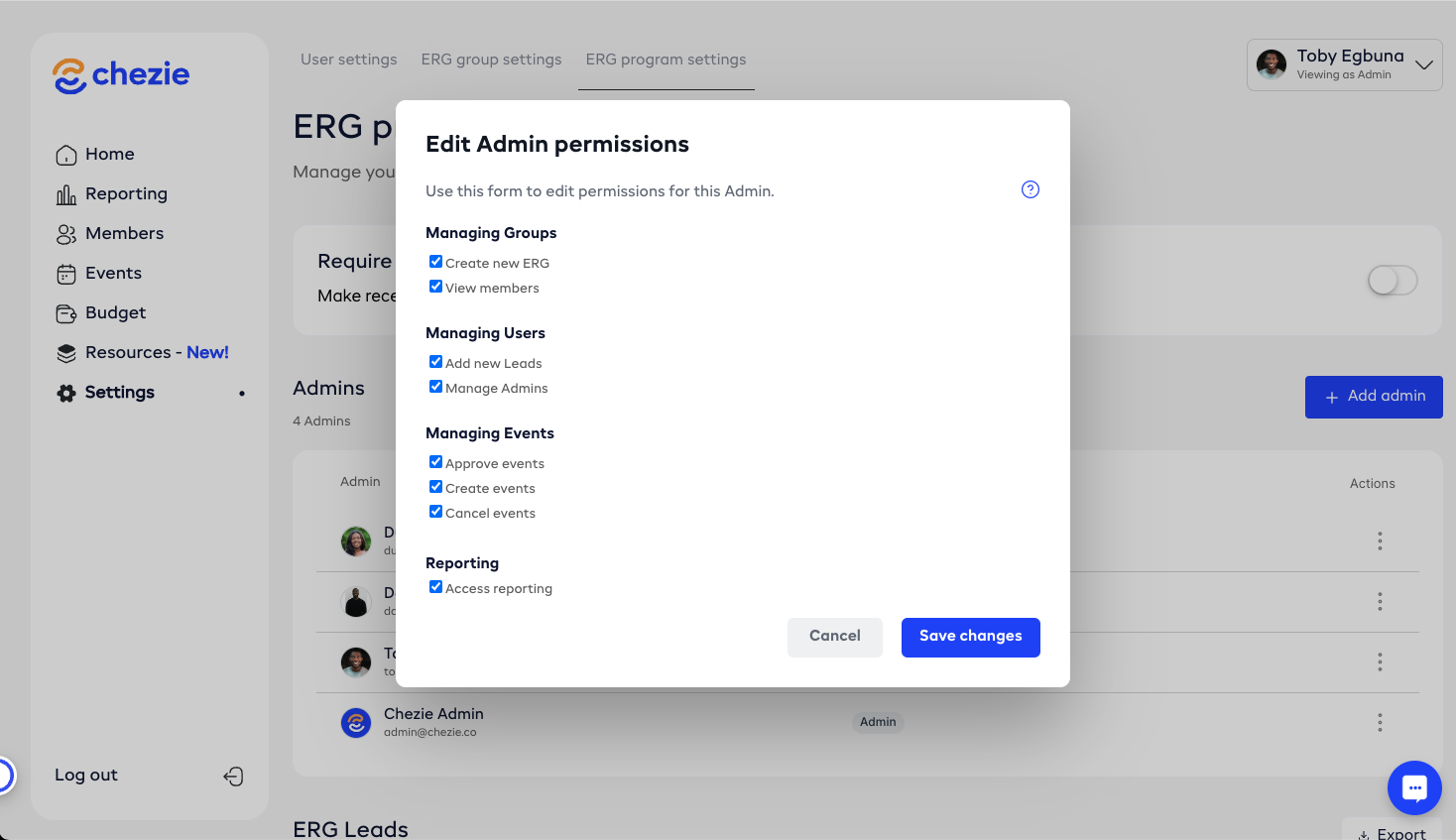Click the Log out icon

point(233,777)
